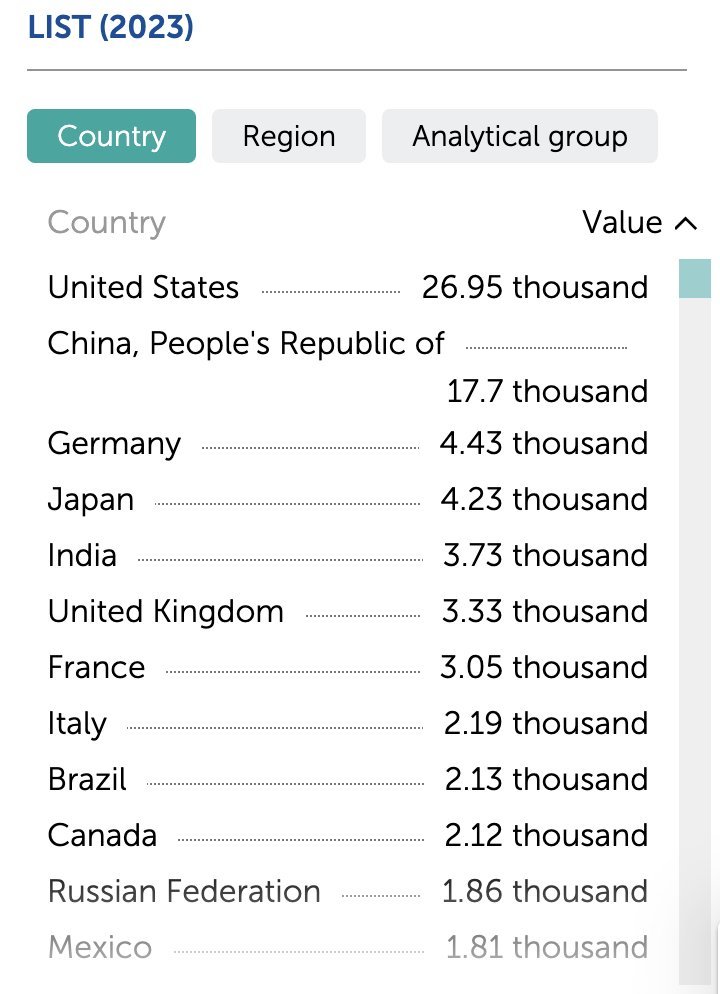
Task: Select the Mexico row
Action: click(x=348, y=947)
